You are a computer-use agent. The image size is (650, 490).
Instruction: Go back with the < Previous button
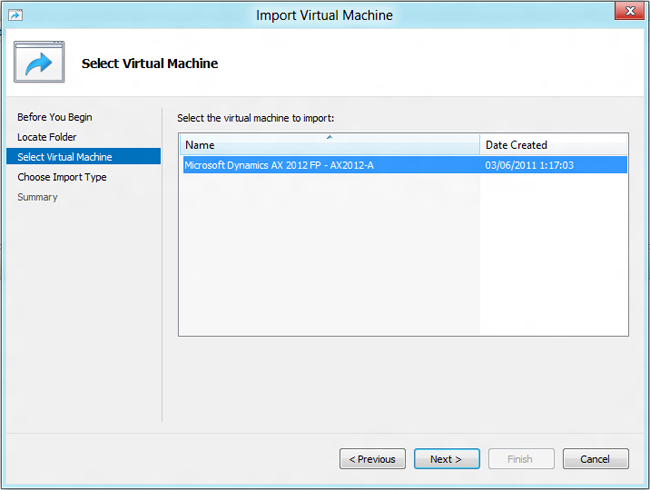point(372,459)
